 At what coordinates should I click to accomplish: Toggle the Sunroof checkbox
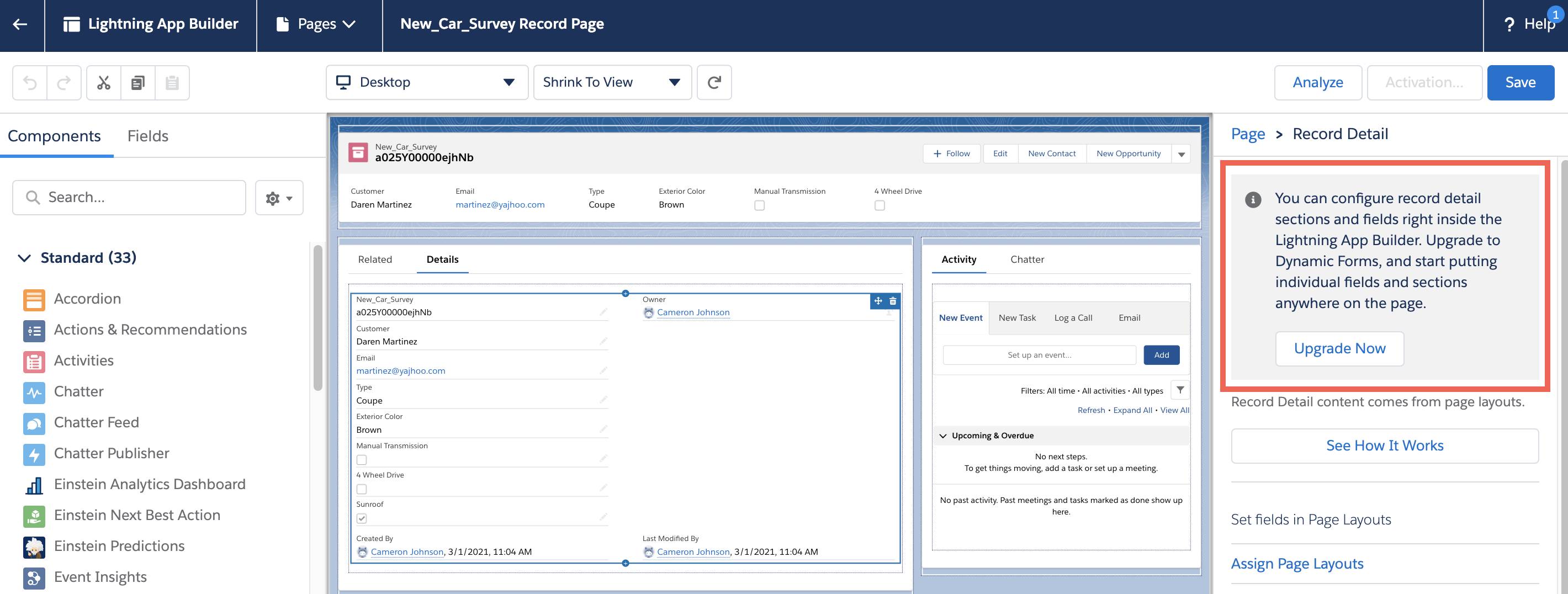point(362,518)
